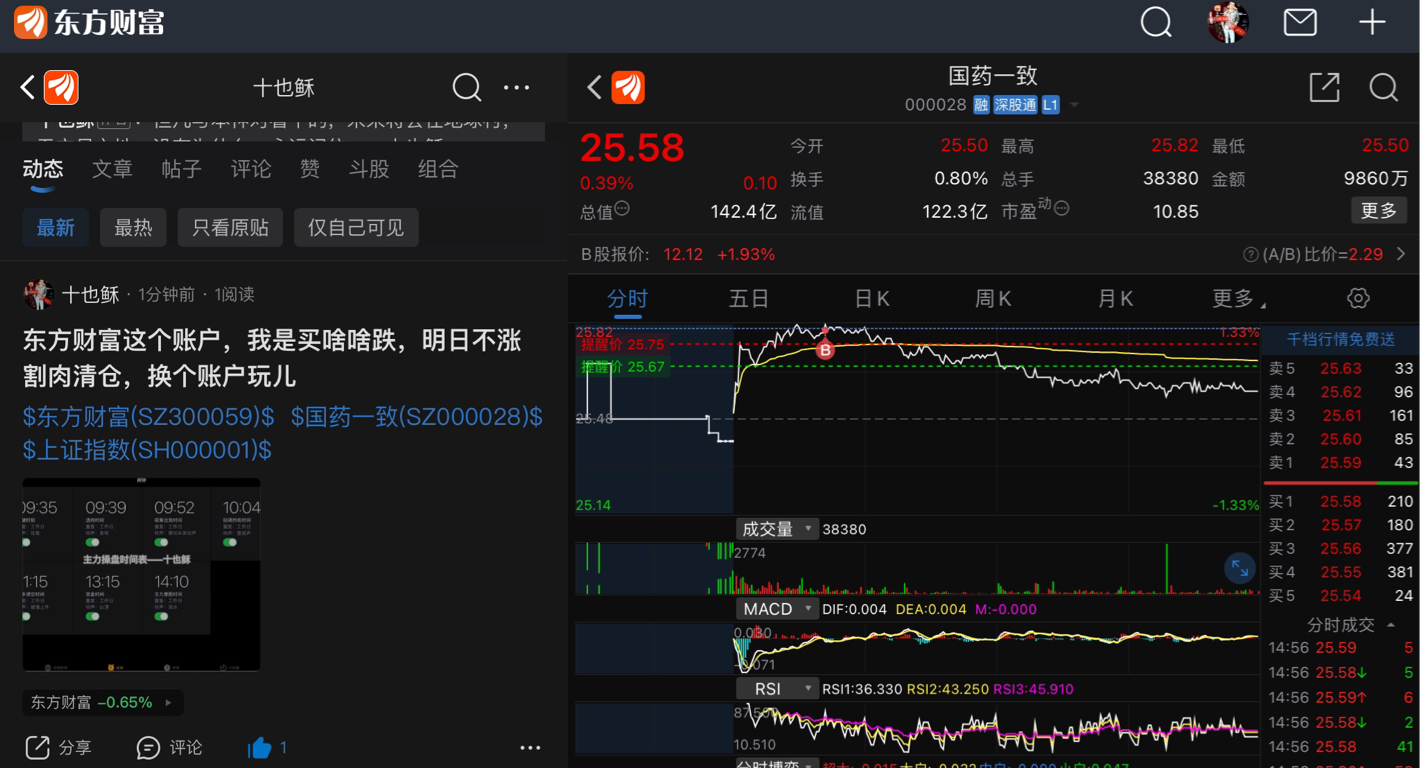The image size is (1420, 768).
Task: Like the post with the thumbs-up icon
Action: click(259, 747)
